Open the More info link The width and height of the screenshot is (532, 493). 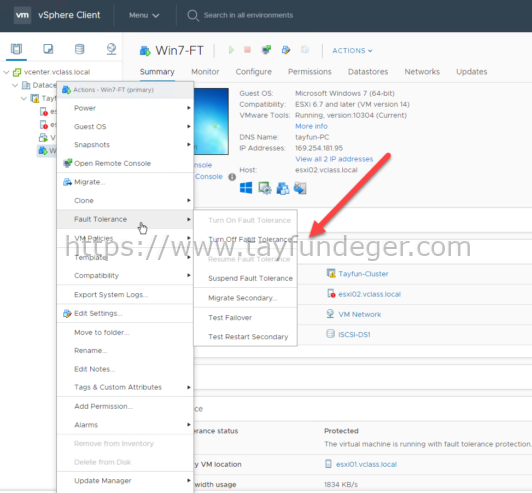coord(311,126)
